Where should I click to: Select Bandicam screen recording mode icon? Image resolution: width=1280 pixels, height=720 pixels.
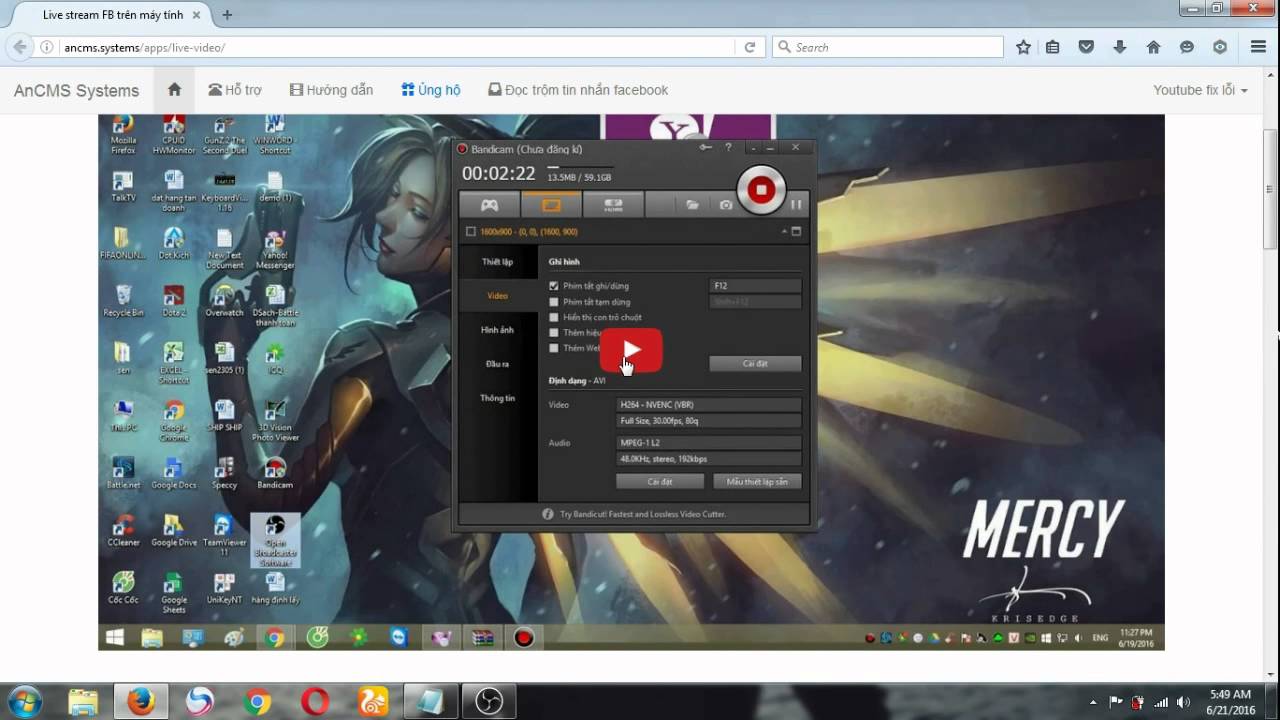click(551, 204)
